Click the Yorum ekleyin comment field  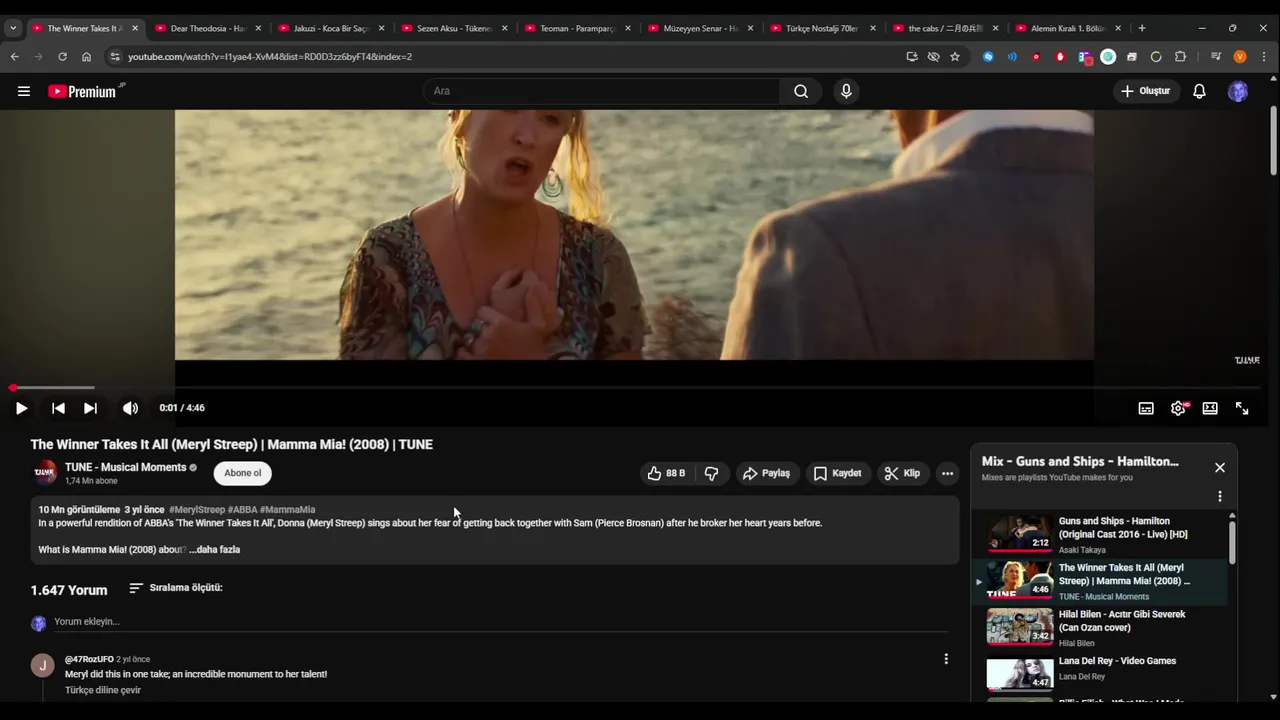[x=500, y=622]
